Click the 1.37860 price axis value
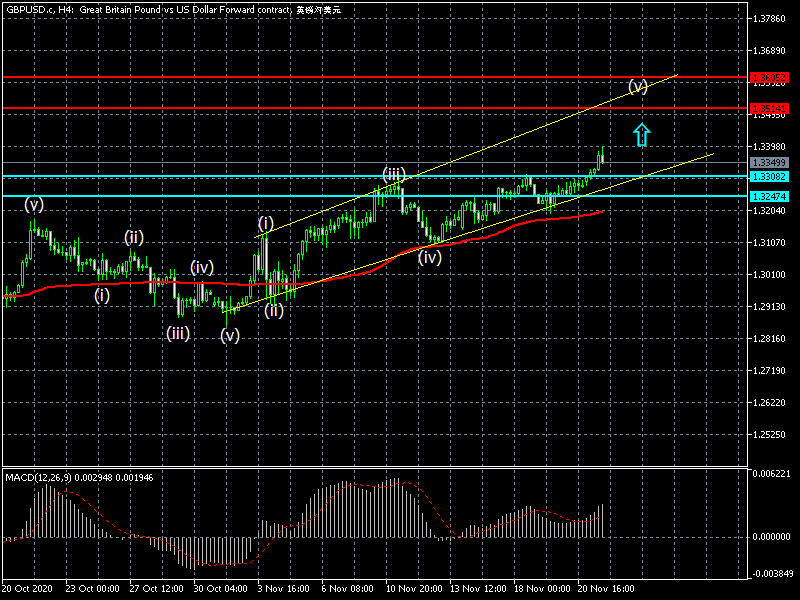Viewport: 800px width, 600px height. [x=769, y=19]
